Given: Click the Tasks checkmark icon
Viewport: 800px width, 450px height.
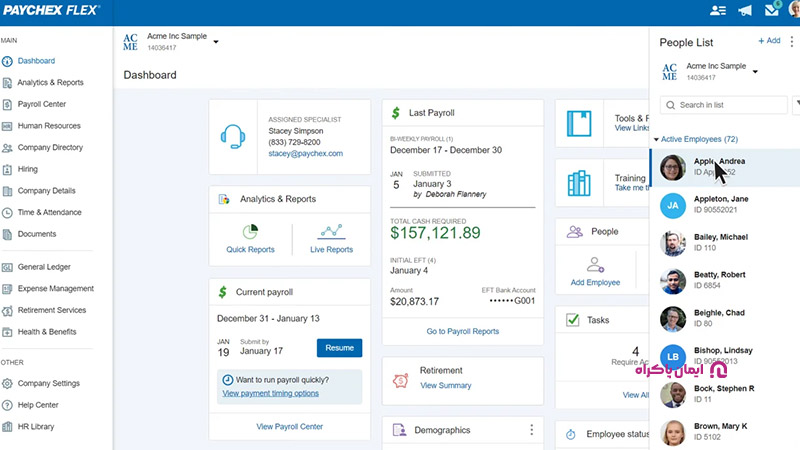Looking at the screenshot, I should (572, 320).
